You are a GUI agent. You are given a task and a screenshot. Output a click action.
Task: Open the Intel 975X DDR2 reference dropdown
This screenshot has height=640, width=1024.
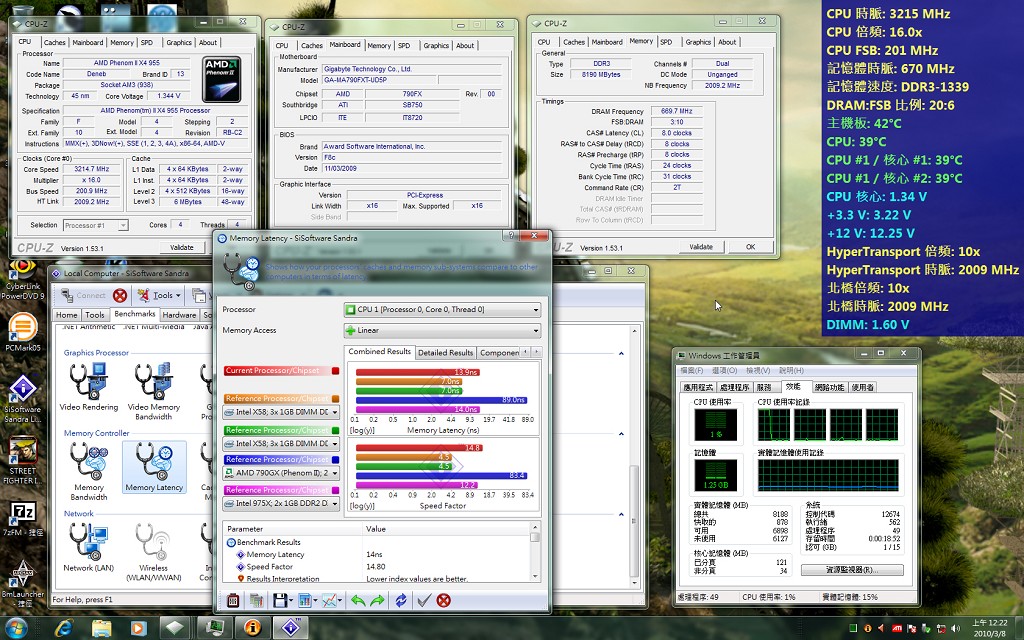[281, 504]
